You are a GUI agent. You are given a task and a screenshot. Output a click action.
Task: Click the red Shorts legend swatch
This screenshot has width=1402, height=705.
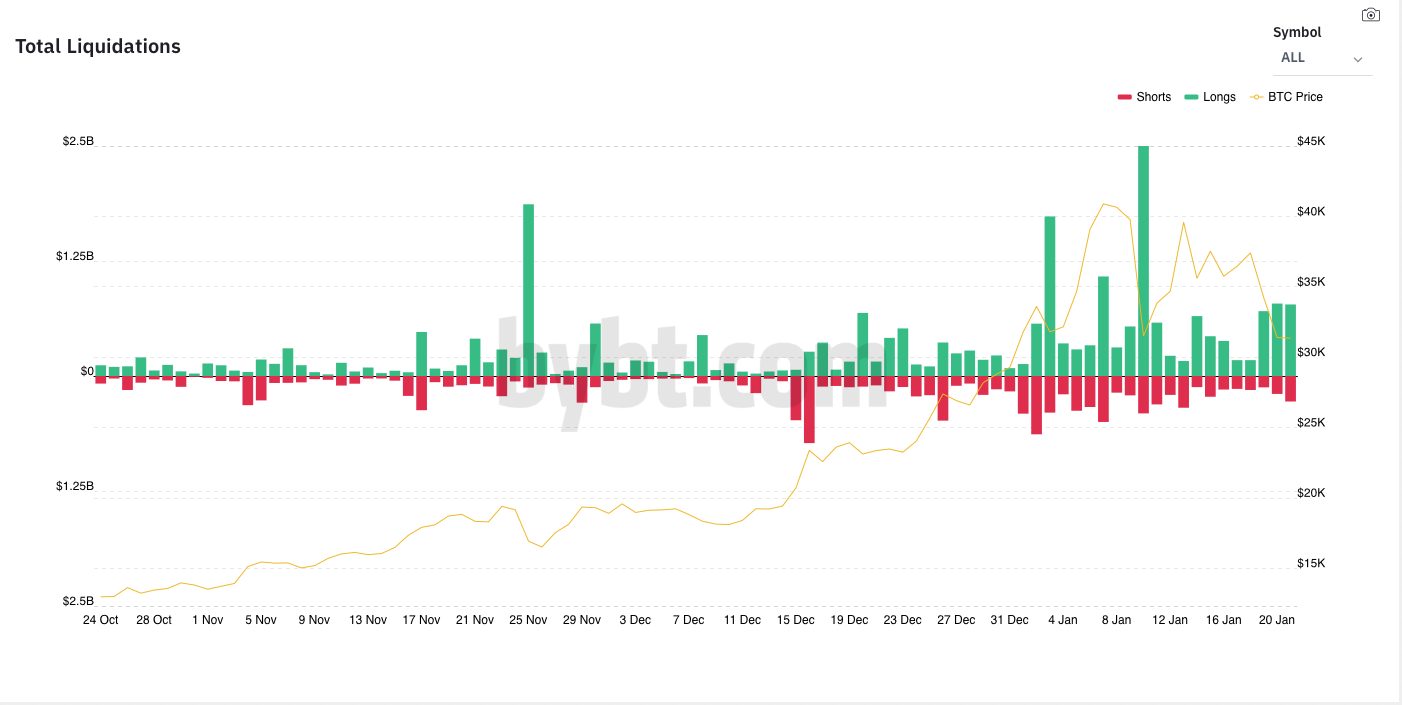[1124, 97]
